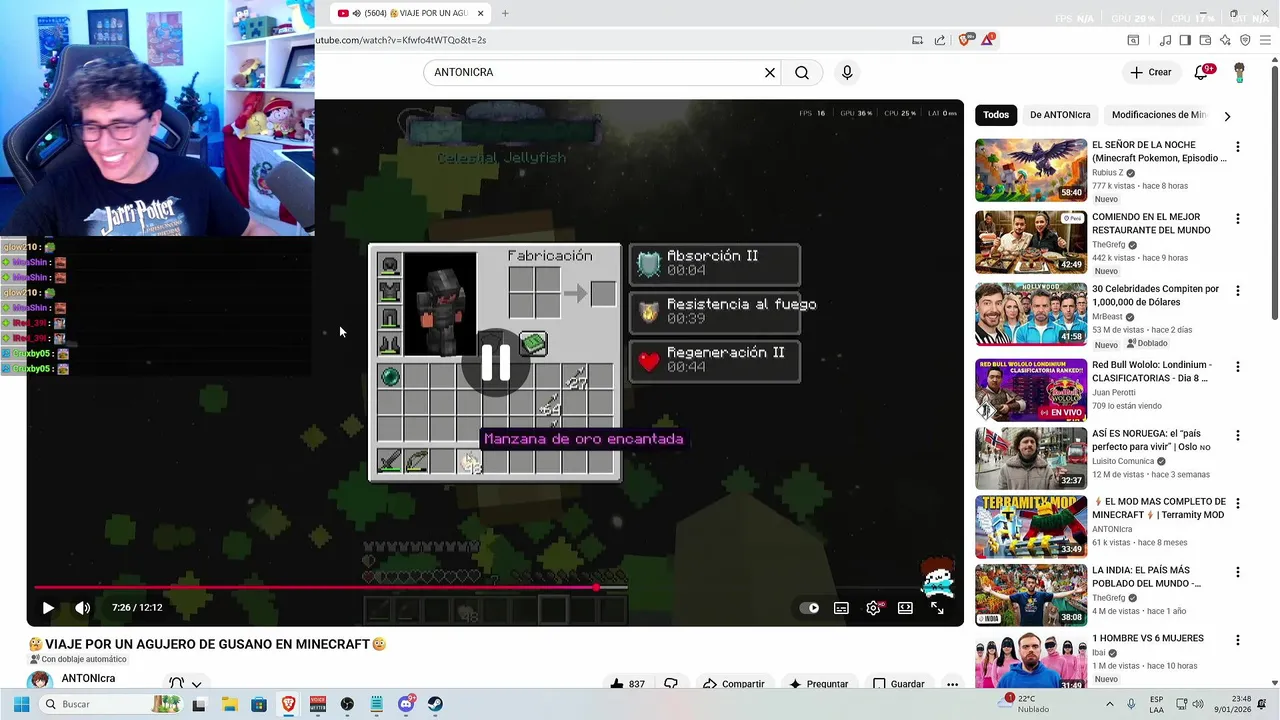Open Steam from the taskbar
The image size is (1280, 720).
point(435,704)
